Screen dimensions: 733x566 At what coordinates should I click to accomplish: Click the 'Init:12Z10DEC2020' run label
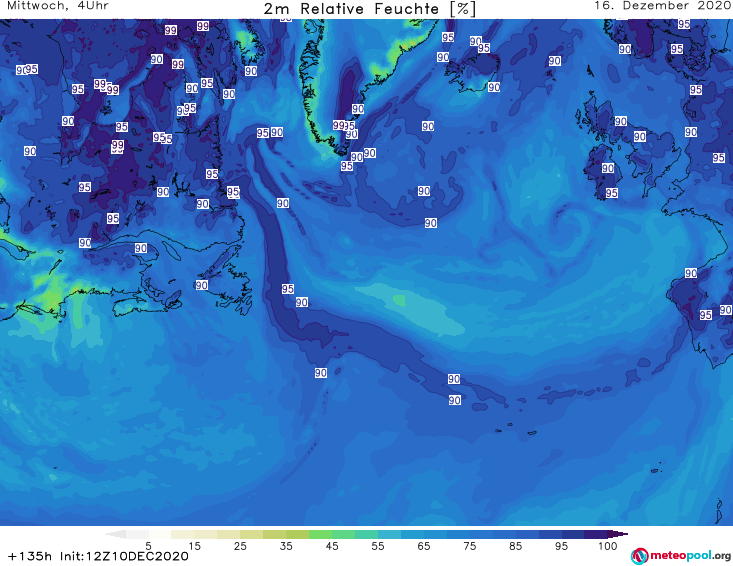pyautogui.click(x=124, y=556)
